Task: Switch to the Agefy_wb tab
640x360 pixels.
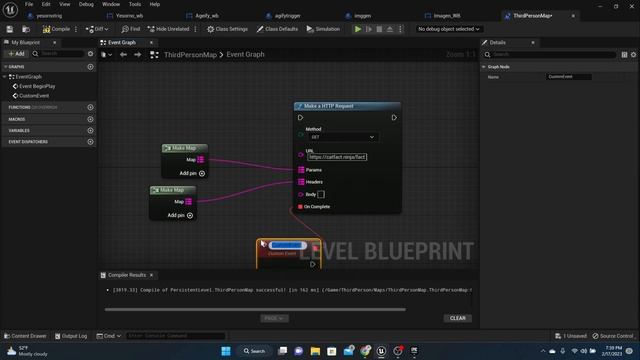Action: 207,16
